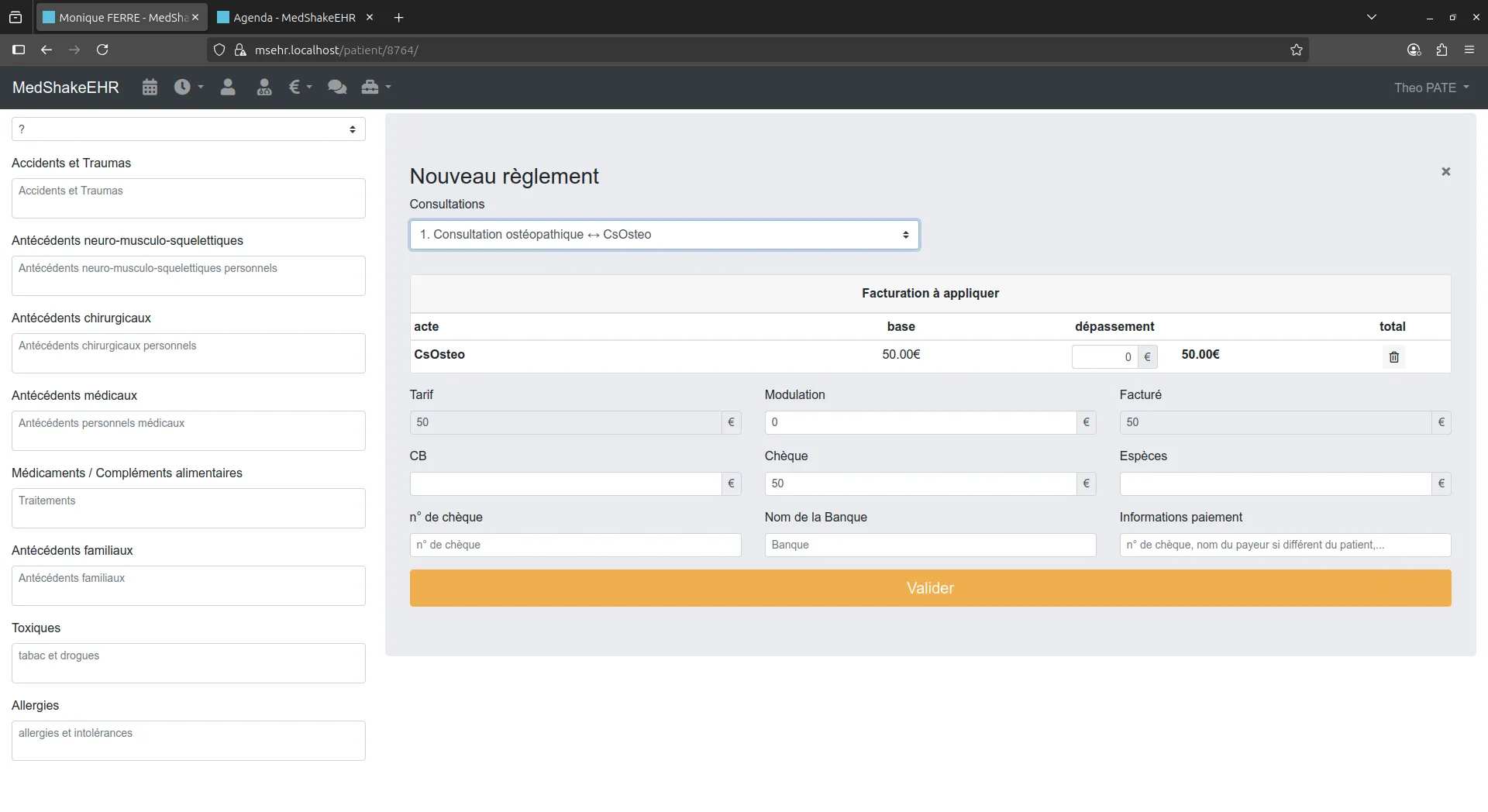Image resolution: width=1488 pixels, height=812 pixels.
Task: Open the Theo PATE user menu
Action: tap(1431, 87)
